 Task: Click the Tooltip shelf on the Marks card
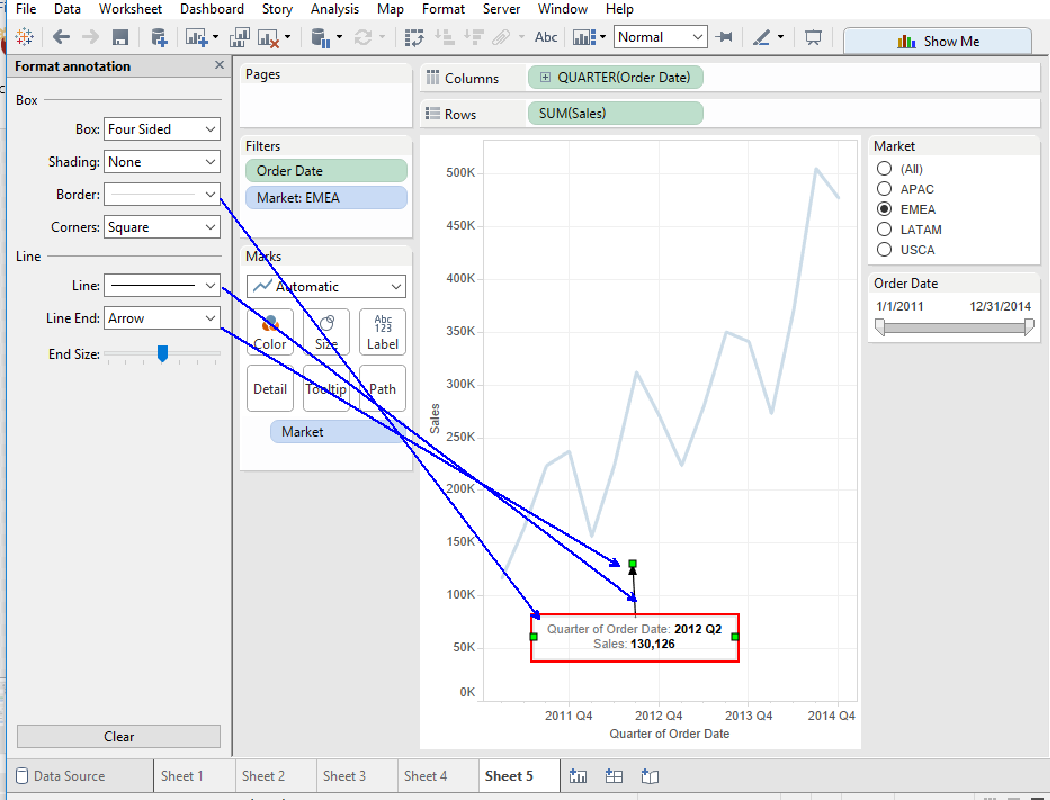(x=325, y=389)
